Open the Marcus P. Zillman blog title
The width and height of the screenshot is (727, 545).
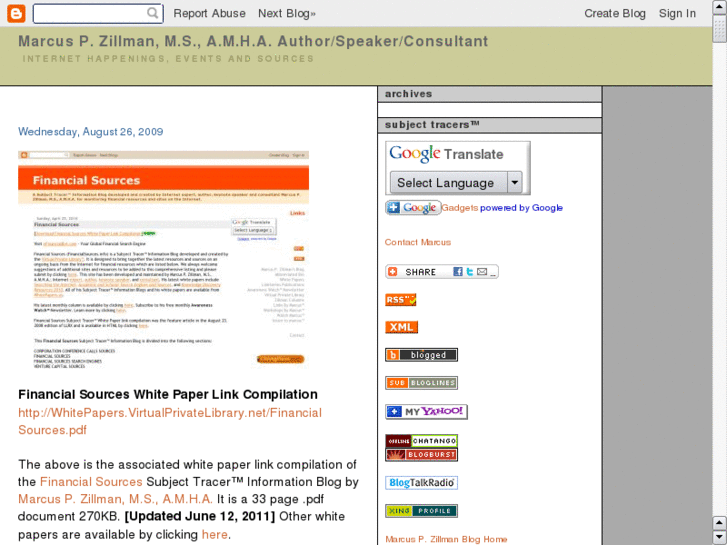253,41
